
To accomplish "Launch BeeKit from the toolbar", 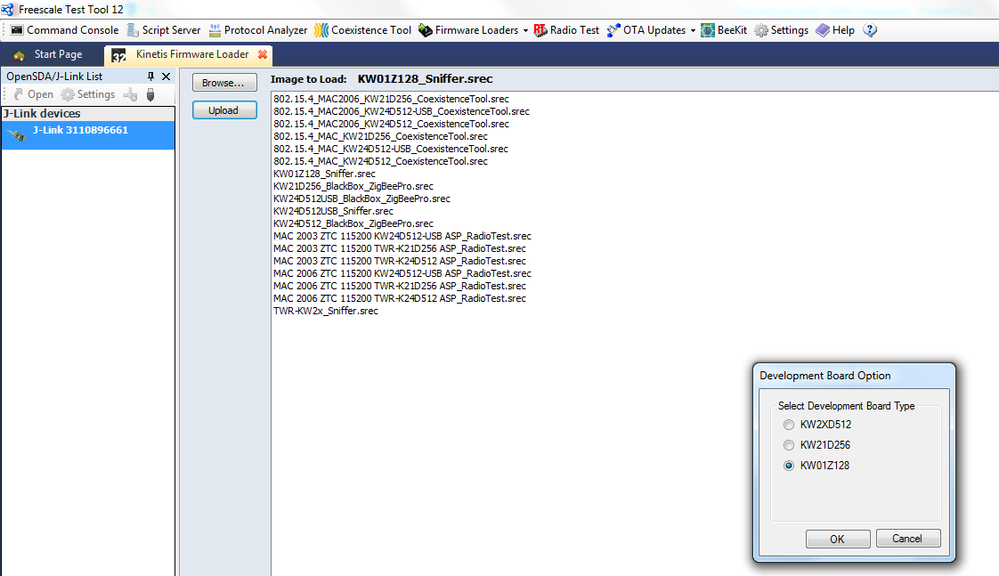I will click(724, 30).
